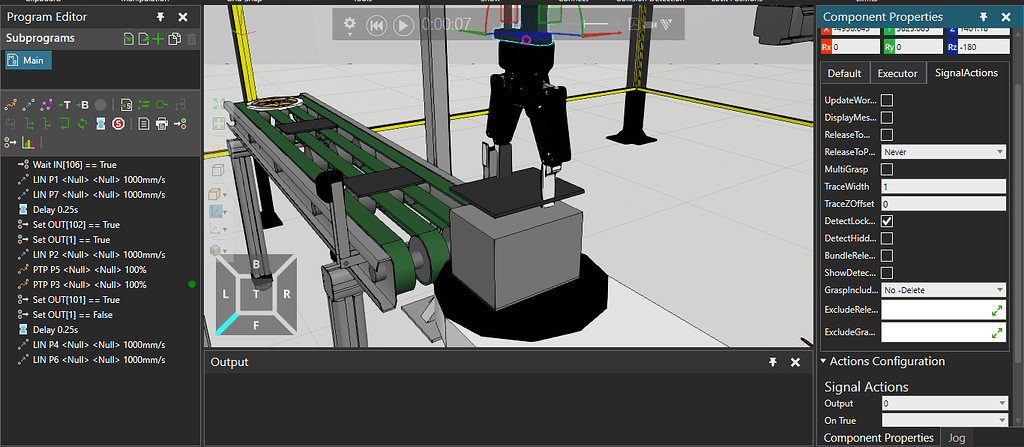Click the statistics bar chart icon
This screenshot has width=1024, height=447.
pos(28,143)
